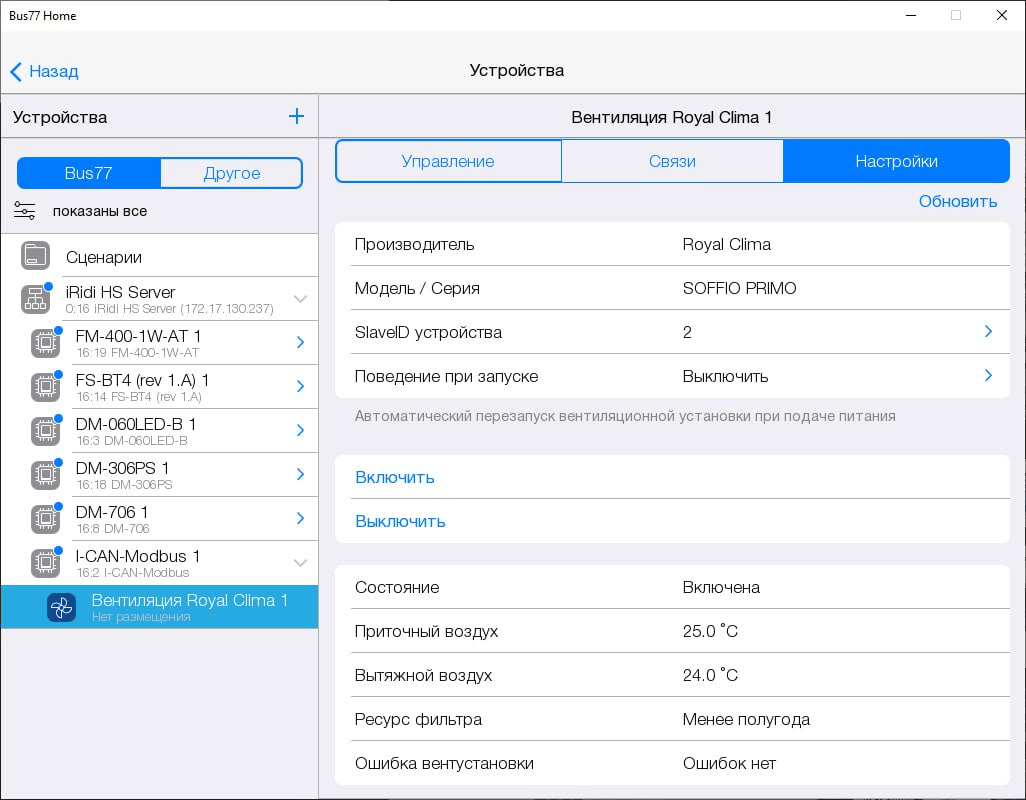Open the Связи tab
Screen dimensions: 1026x800
point(672,161)
